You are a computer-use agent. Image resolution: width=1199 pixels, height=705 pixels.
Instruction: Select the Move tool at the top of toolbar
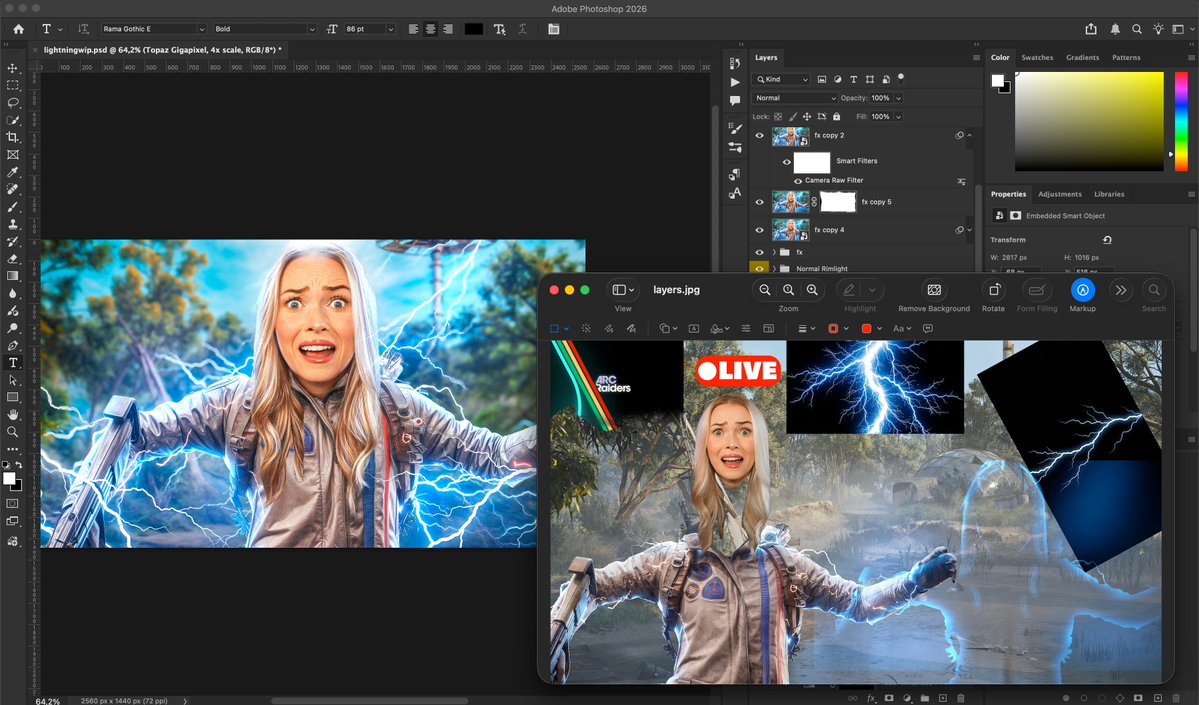pos(13,69)
